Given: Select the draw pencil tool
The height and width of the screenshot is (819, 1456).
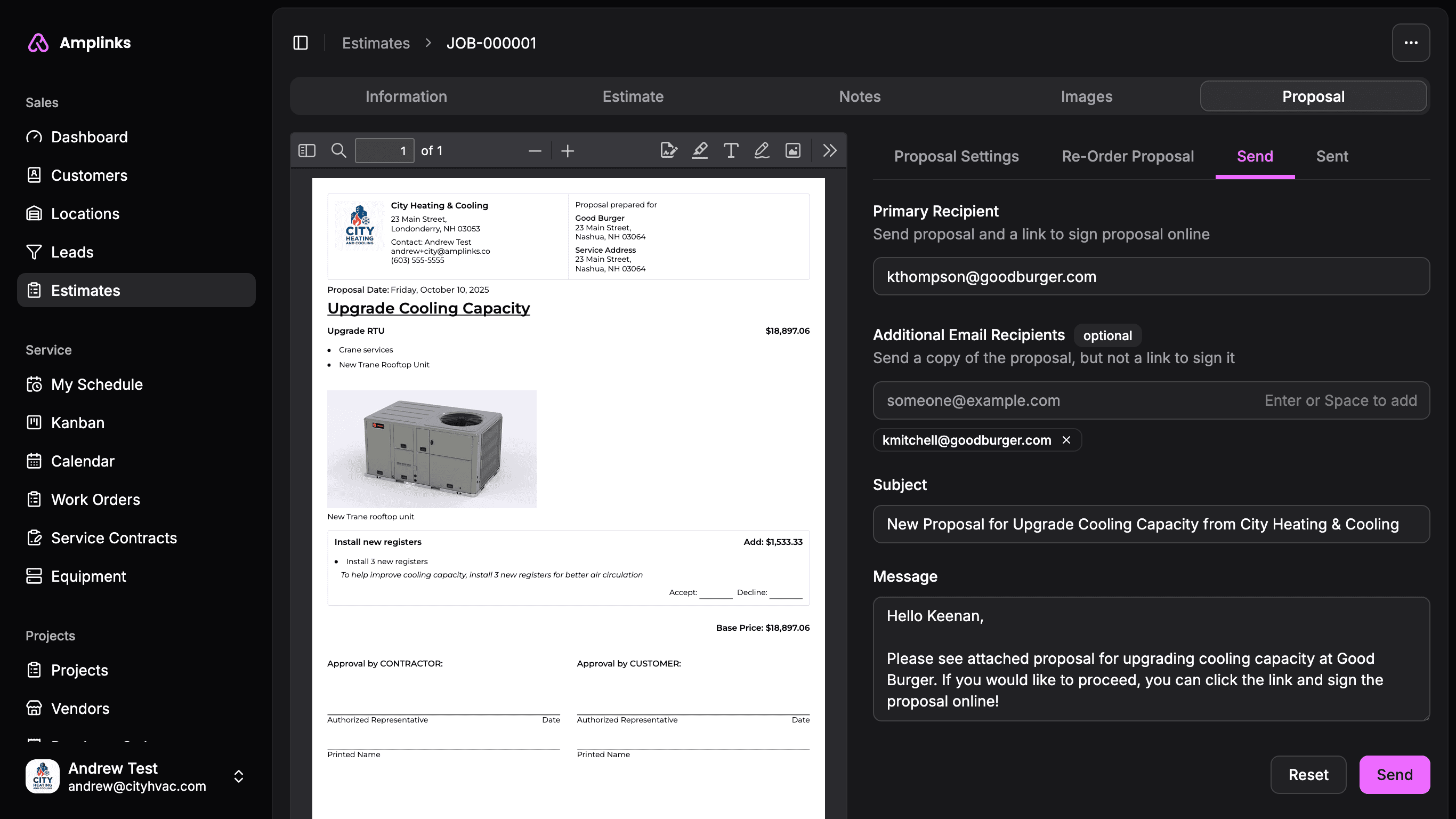Looking at the screenshot, I should coord(762,150).
